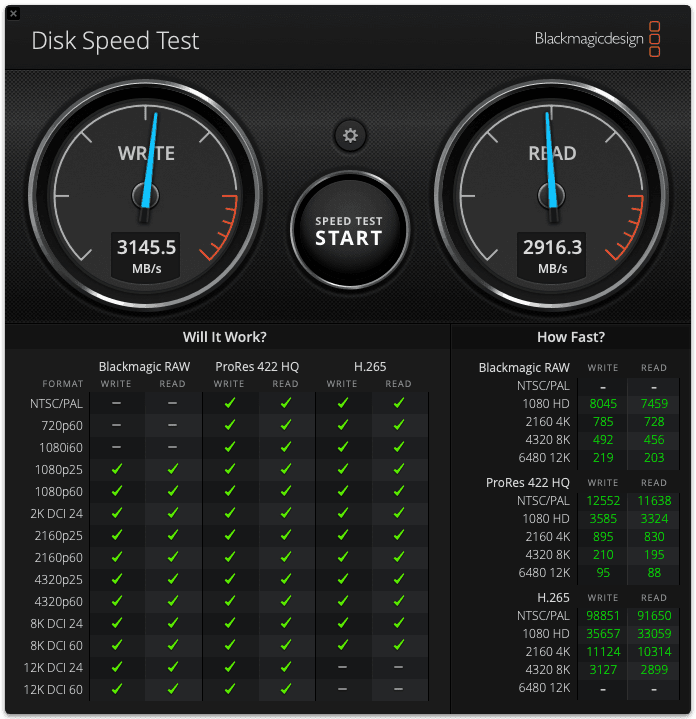696x719 pixels.
Task: Click ProRes 2160 4K read value 830
Action: coord(654,536)
